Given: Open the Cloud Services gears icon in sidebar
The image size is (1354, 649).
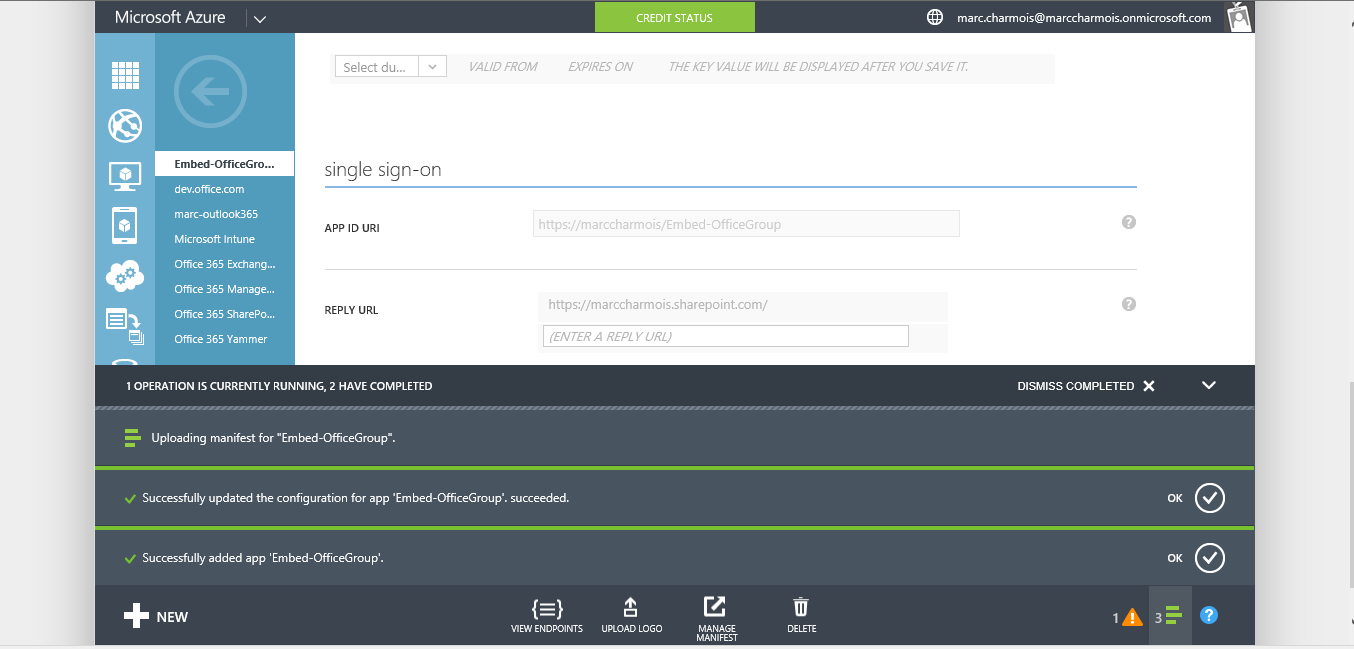Looking at the screenshot, I should [125, 275].
